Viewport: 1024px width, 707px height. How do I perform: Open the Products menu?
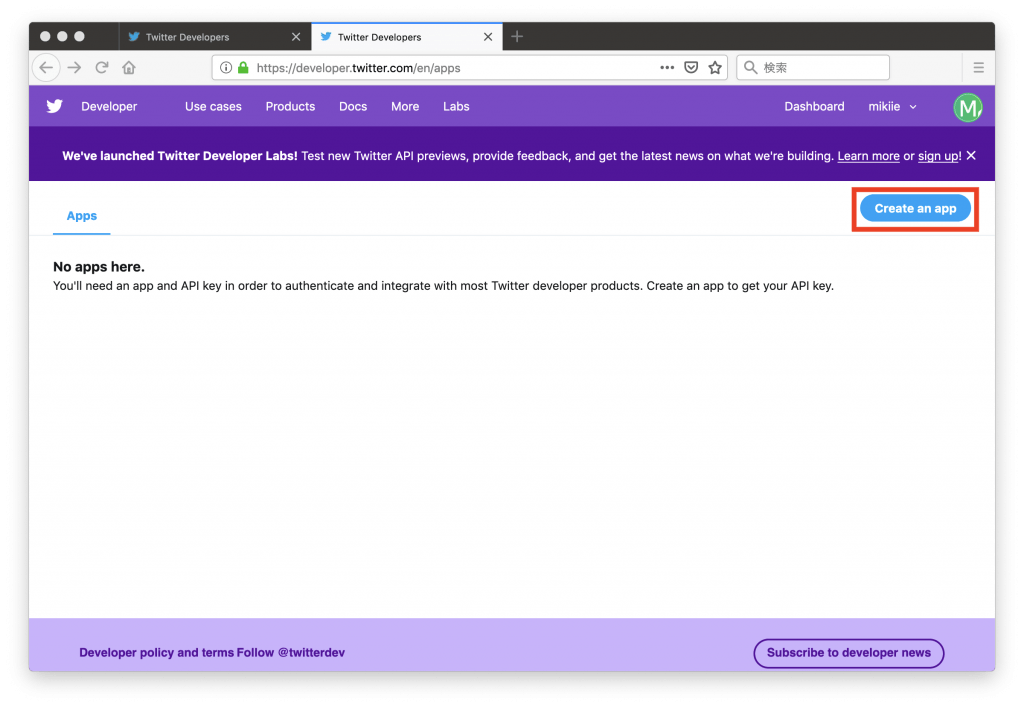(290, 107)
